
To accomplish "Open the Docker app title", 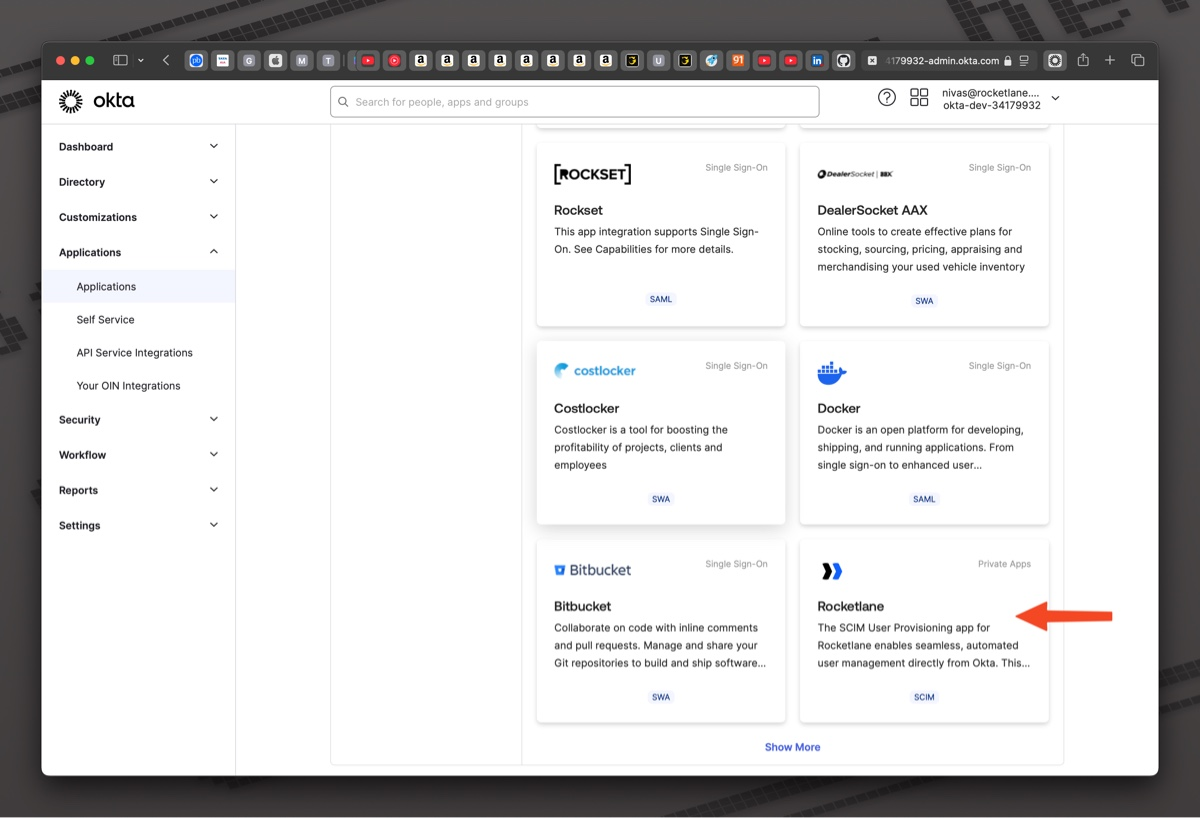I will pos(839,408).
